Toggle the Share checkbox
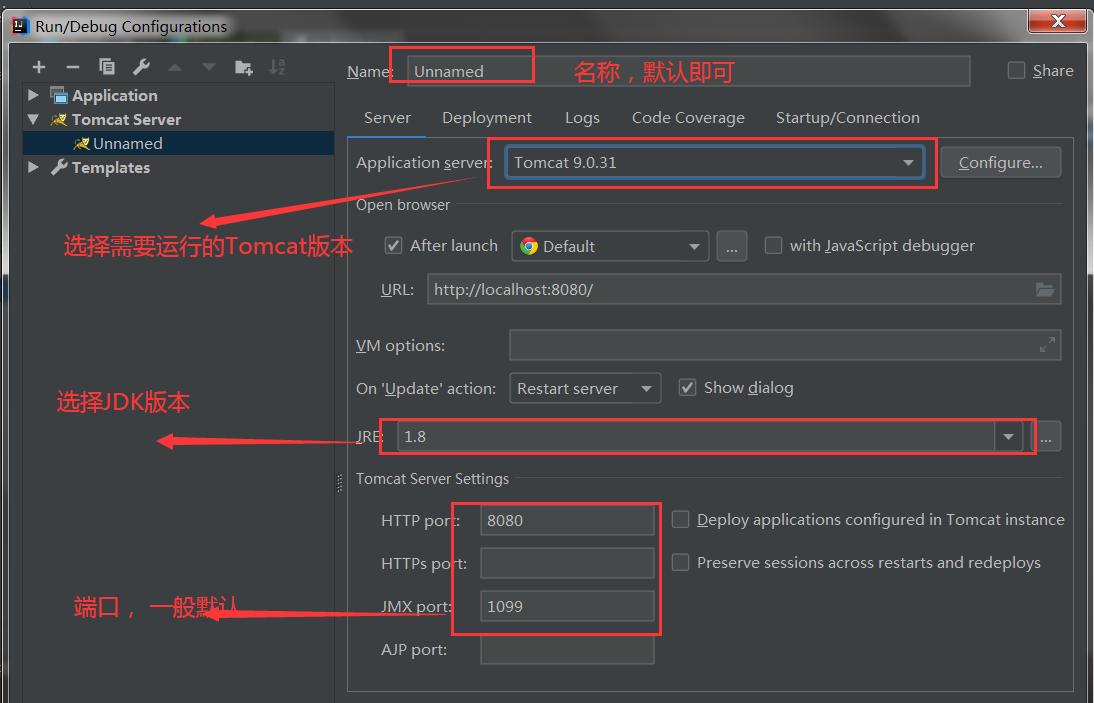Viewport: 1094px width, 703px height. [x=1016, y=70]
